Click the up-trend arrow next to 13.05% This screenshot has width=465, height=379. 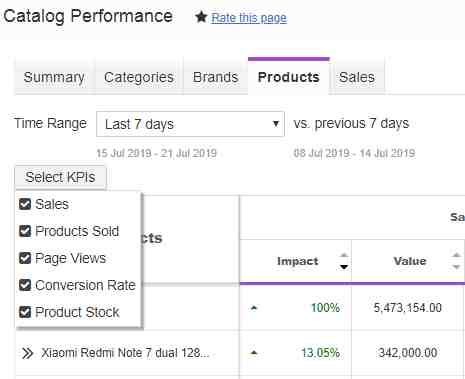(254, 352)
